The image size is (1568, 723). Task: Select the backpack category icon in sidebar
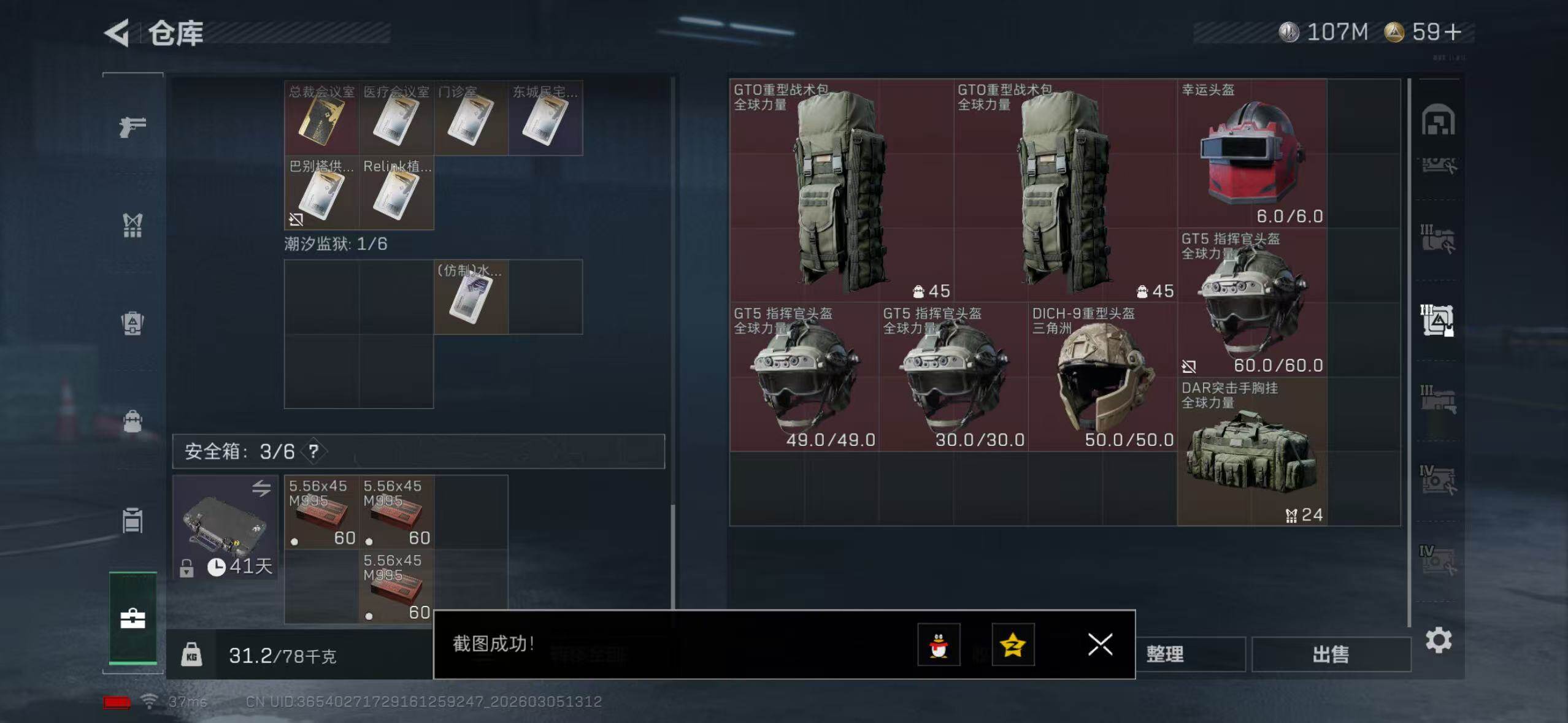[x=133, y=323]
